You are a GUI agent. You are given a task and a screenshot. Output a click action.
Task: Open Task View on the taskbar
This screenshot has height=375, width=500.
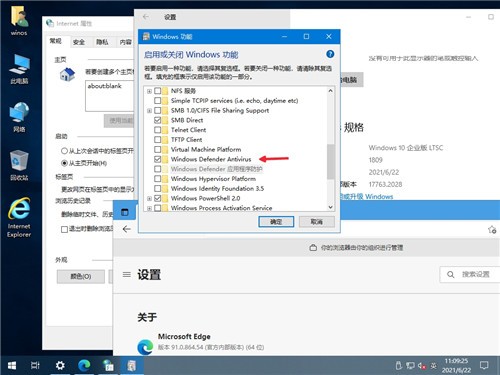[35, 366]
